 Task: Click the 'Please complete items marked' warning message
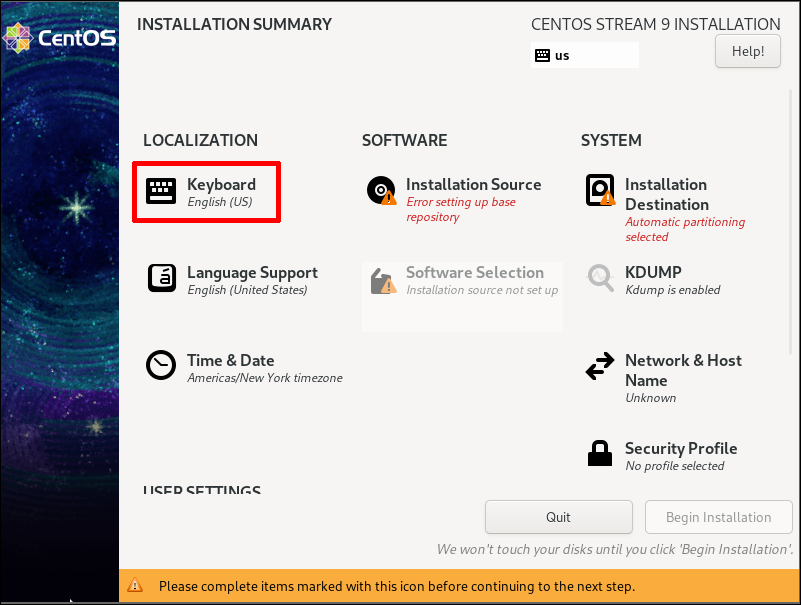(397, 586)
